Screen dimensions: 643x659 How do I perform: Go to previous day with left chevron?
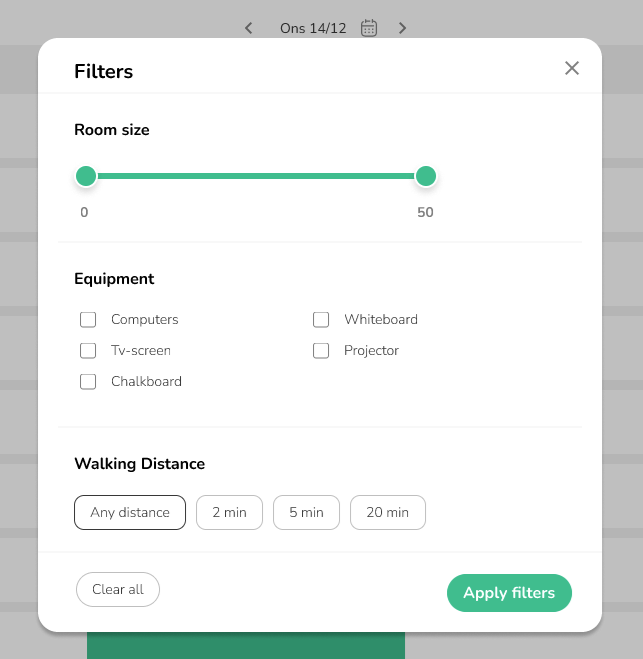coord(249,28)
